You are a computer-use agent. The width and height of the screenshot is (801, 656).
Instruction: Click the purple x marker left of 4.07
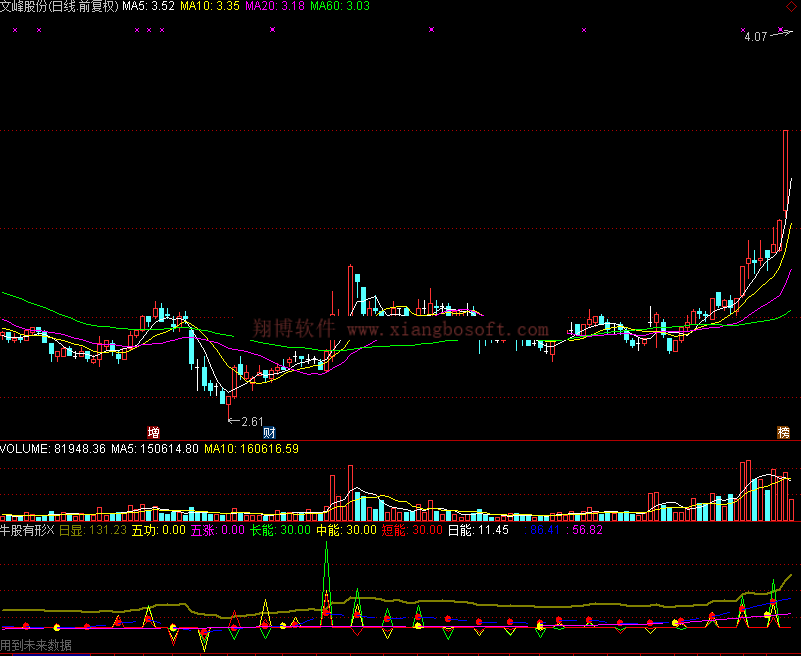pos(743,30)
